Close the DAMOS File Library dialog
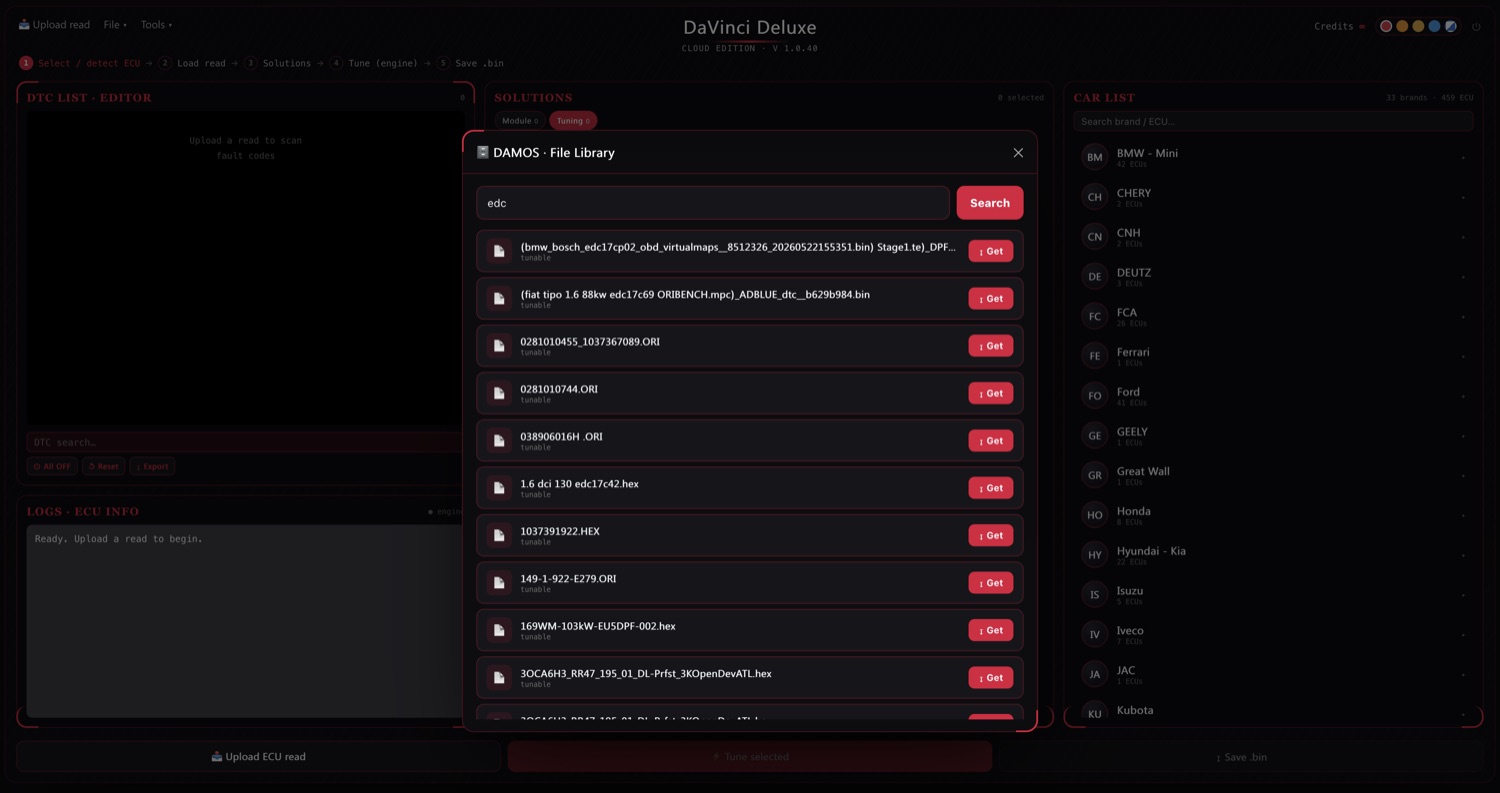This screenshot has height=793, width=1500. [1018, 153]
